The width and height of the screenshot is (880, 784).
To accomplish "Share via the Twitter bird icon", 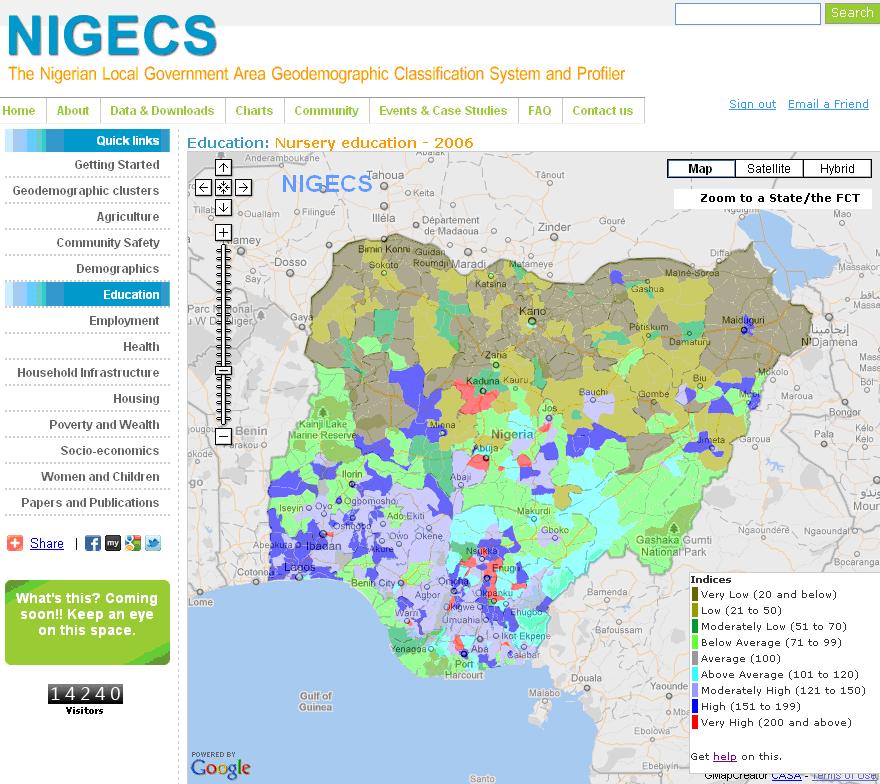I will point(153,543).
